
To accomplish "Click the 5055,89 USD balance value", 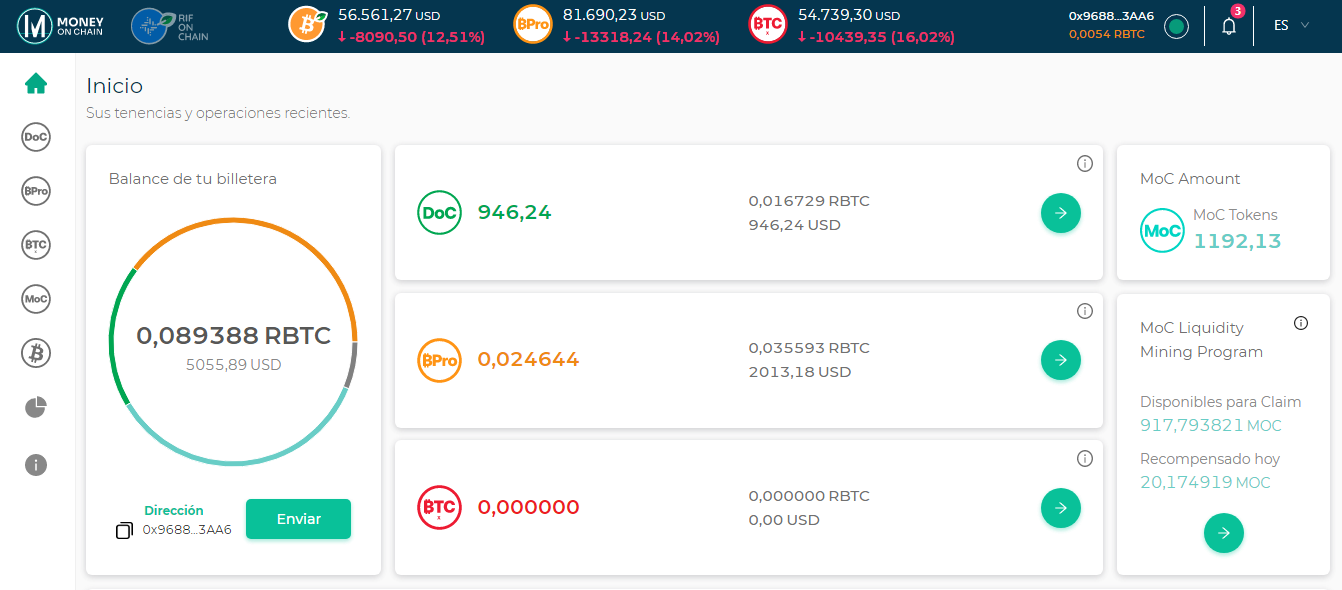I will coord(233,365).
